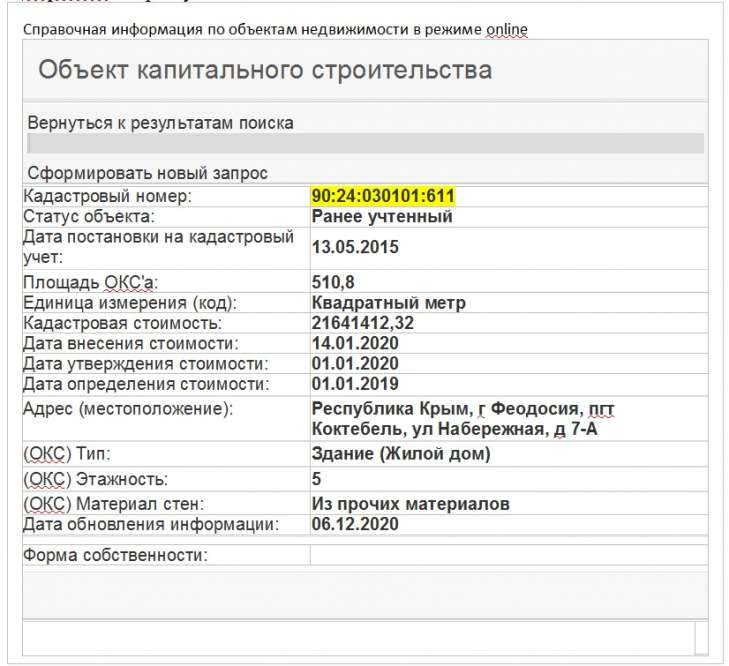Select the value determination date 01.01.2019
This screenshot has height=666, width=729.
pyautogui.click(x=355, y=383)
